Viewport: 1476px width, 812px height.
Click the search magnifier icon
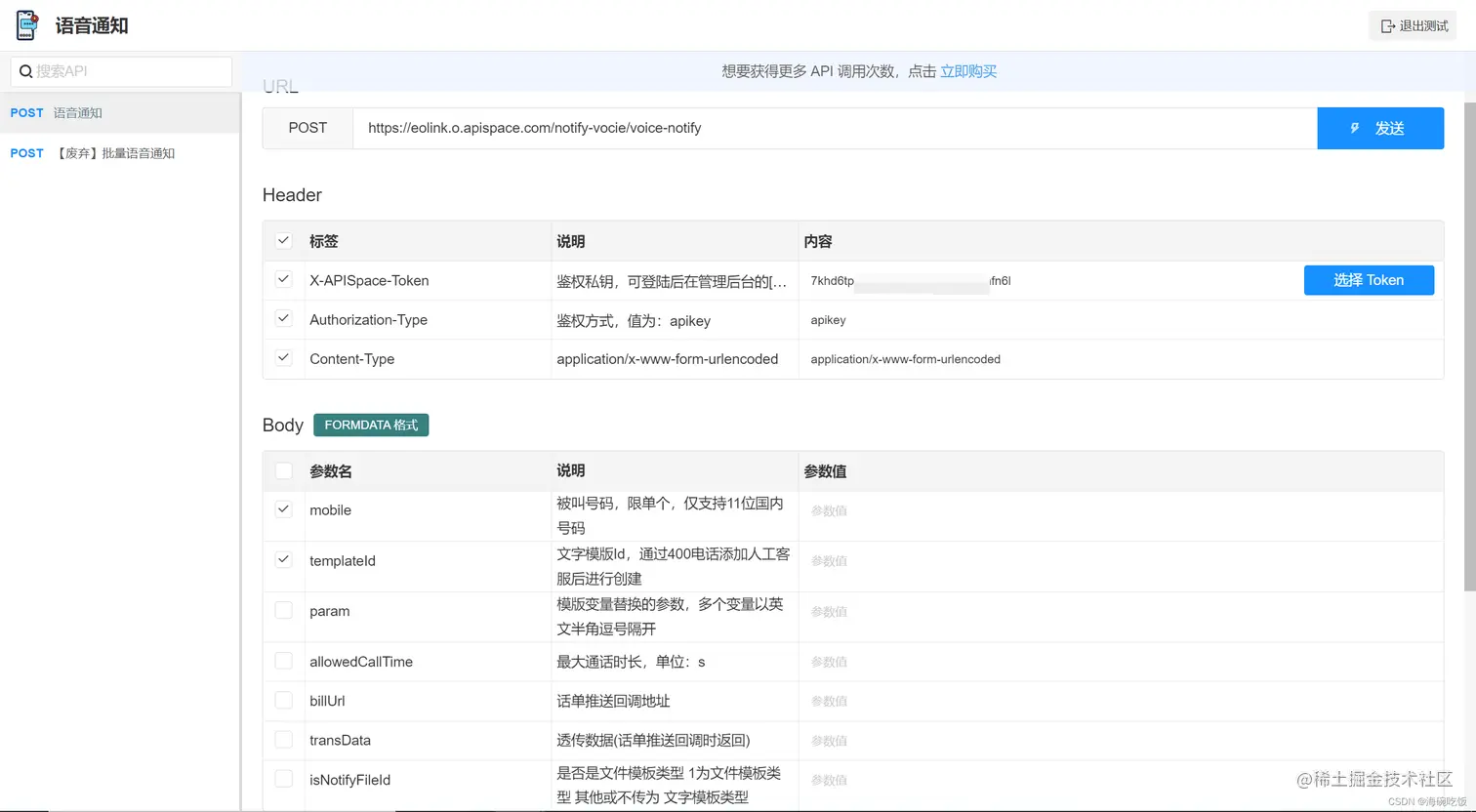tap(26, 71)
